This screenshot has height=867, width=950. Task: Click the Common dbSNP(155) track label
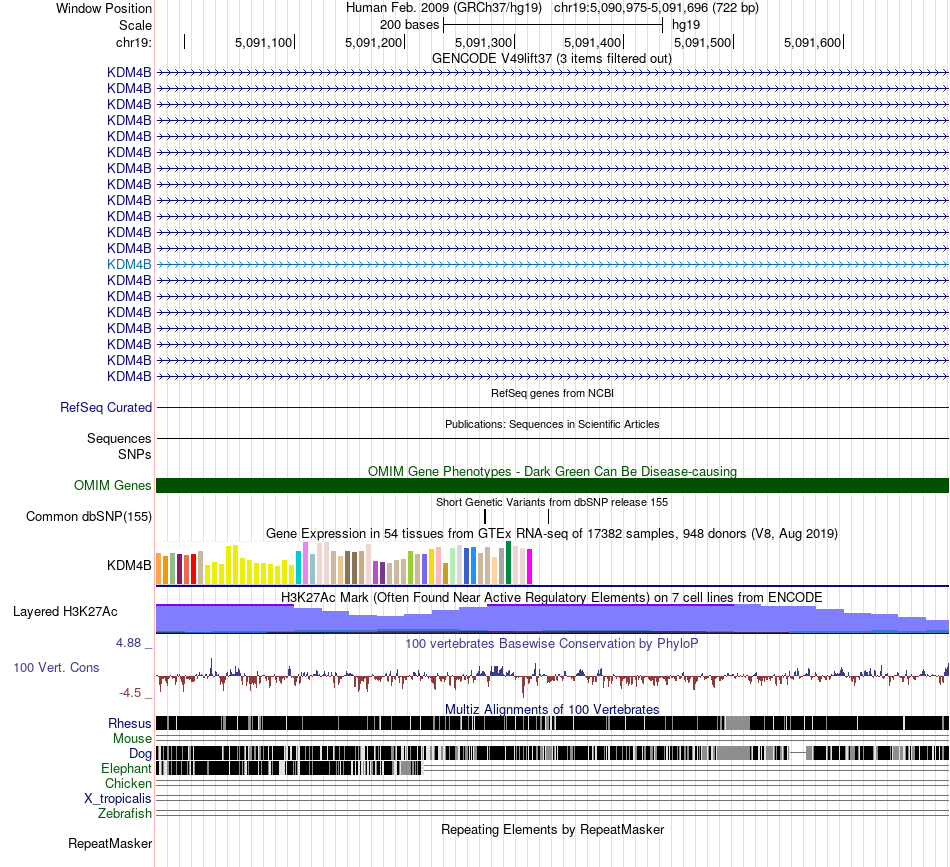point(88,516)
